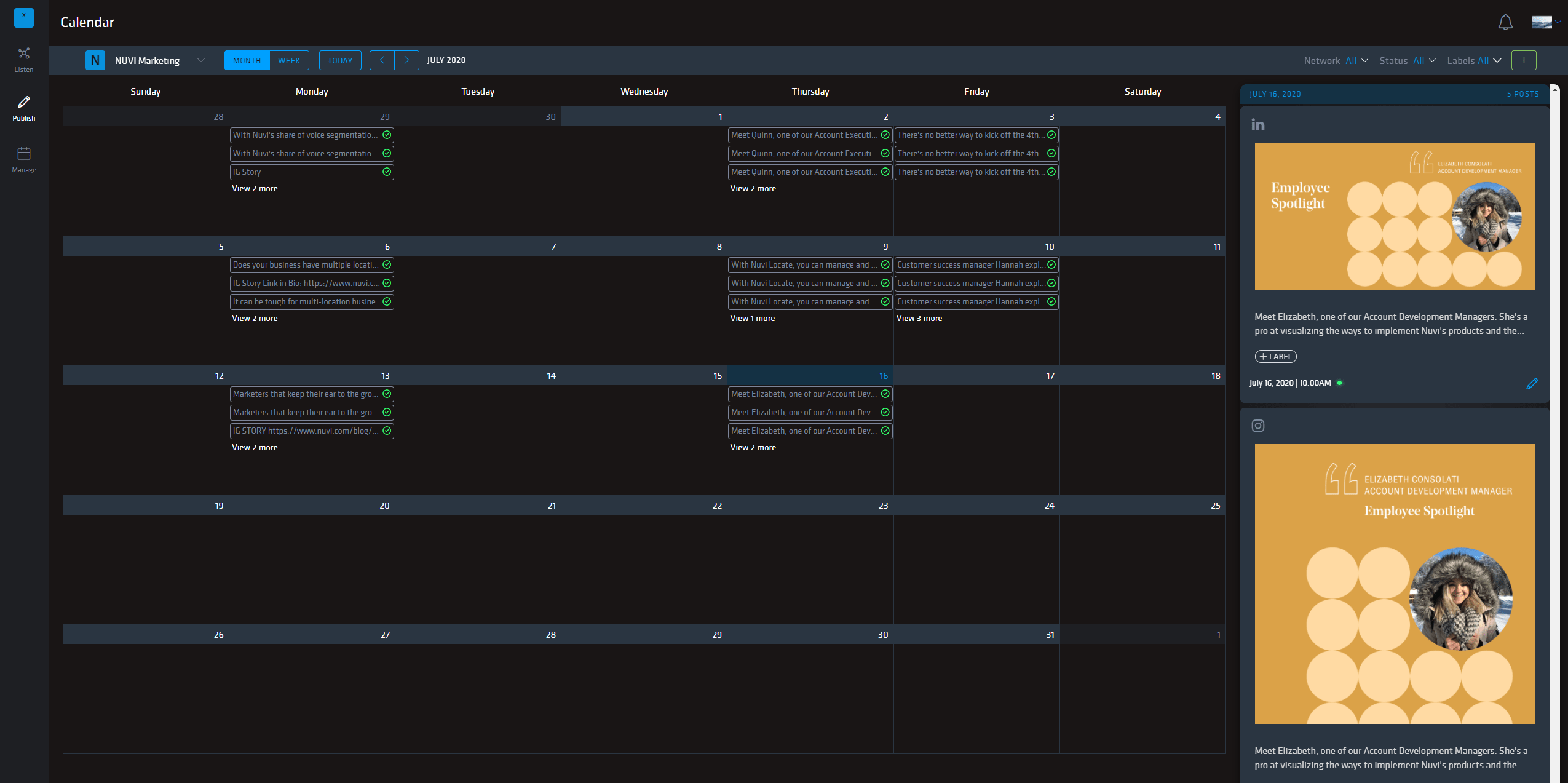Click status check on 'IG STORY https' post
1568x783 pixels.
pyautogui.click(x=387, y=431)
